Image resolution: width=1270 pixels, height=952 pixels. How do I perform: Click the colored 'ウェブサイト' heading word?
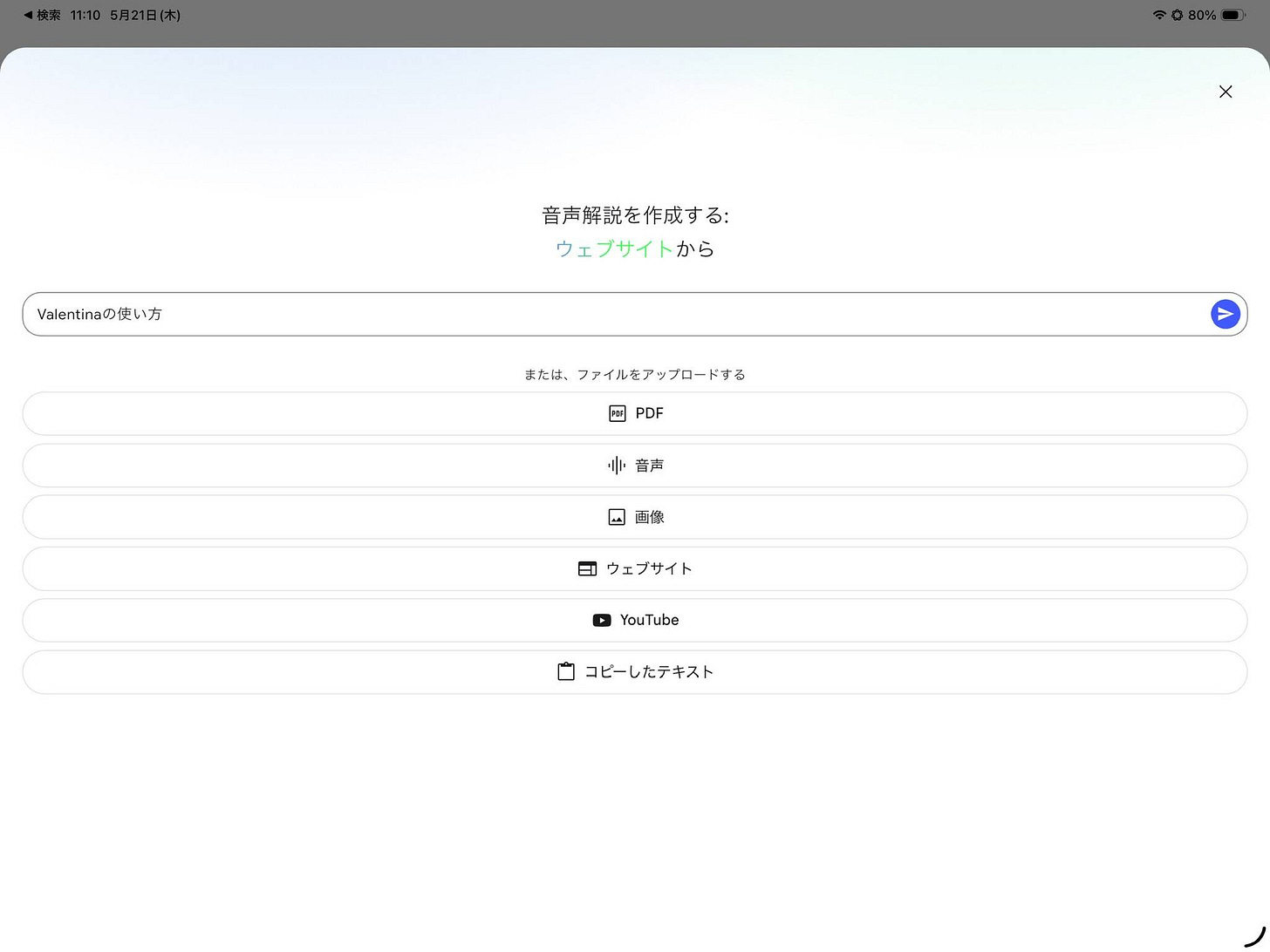614,249
